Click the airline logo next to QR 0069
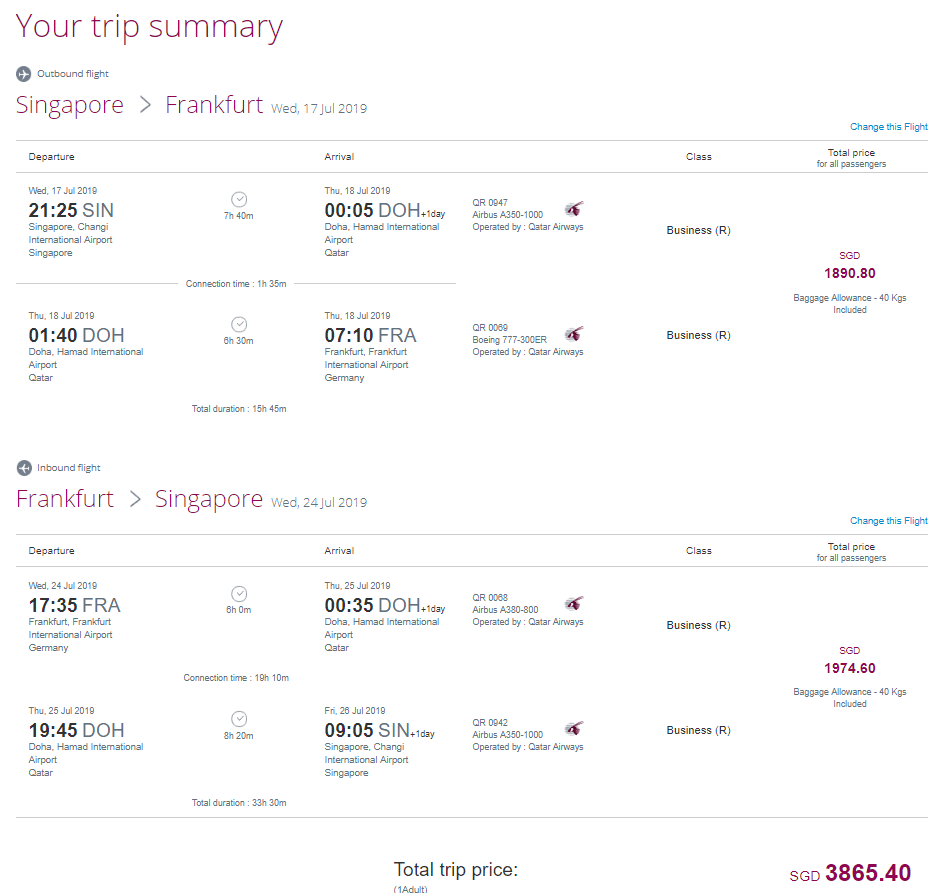The image size is (939, 893). tap(572, 335)
